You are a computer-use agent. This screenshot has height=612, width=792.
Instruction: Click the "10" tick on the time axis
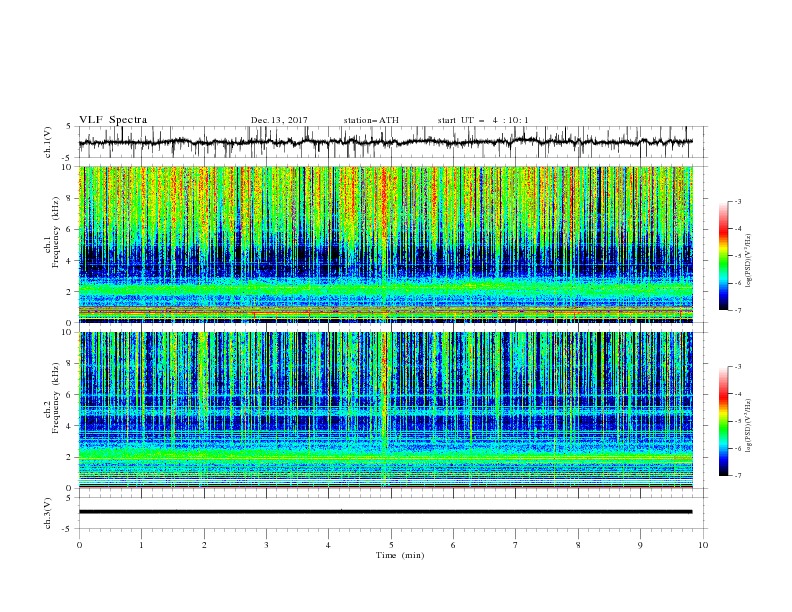703,545
